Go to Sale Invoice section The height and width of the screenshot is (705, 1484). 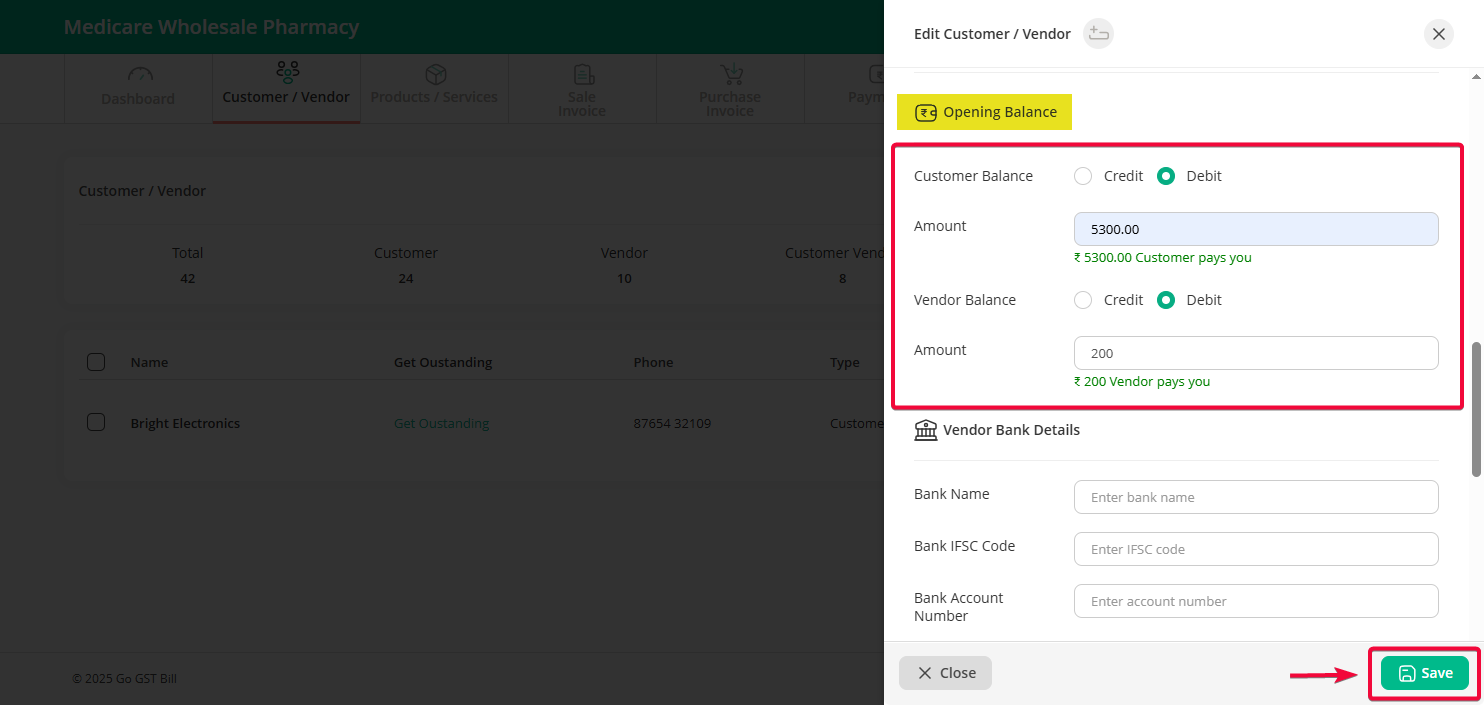582,90
